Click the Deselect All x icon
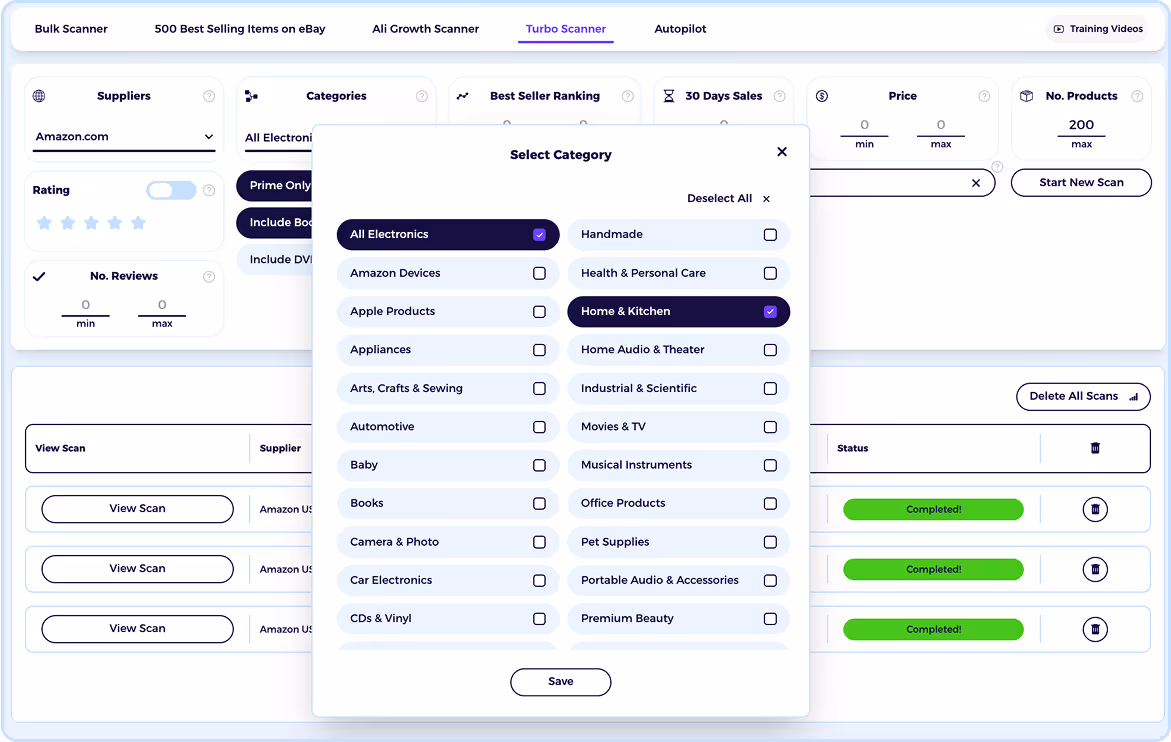Screen dimensions: 1171x742 point(766,199)
